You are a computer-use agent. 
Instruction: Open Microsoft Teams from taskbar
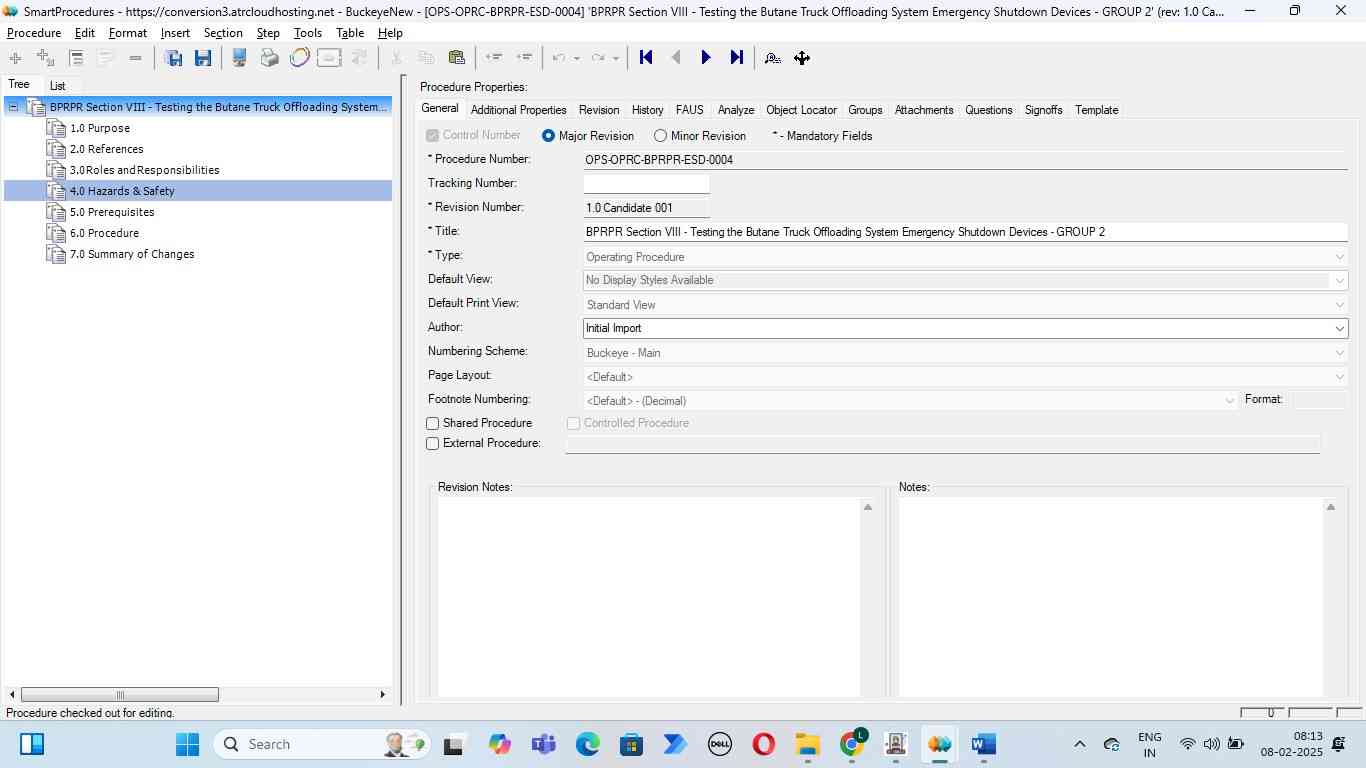pos(543,744)
